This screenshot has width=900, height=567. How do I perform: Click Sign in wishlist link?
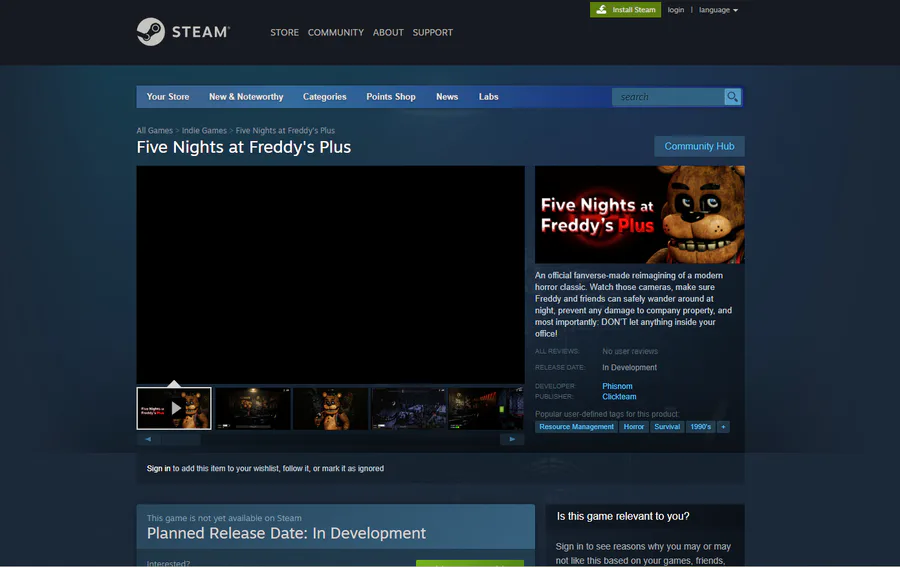coord(158,468)
